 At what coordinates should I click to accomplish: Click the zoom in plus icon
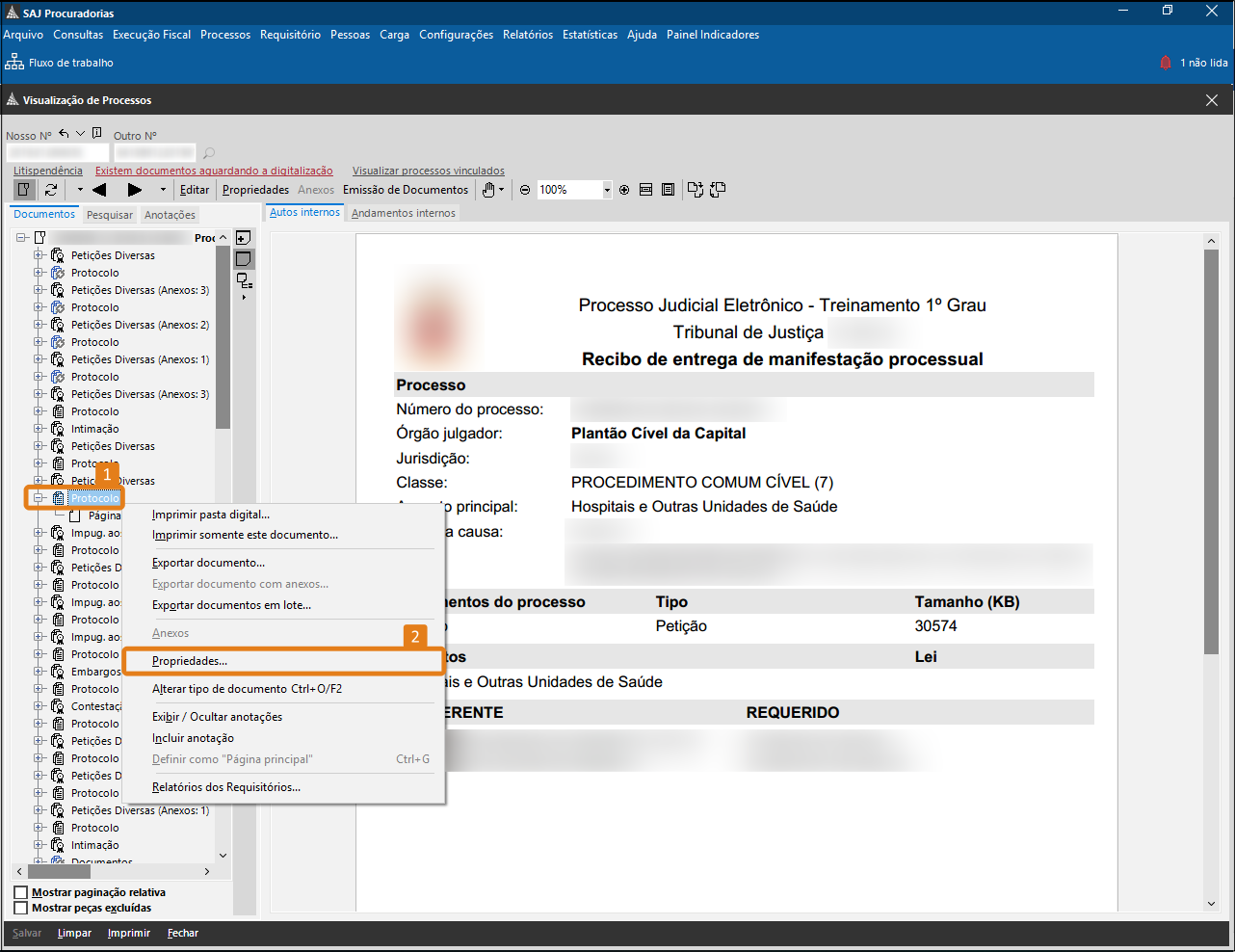click(x=624, y=190)
